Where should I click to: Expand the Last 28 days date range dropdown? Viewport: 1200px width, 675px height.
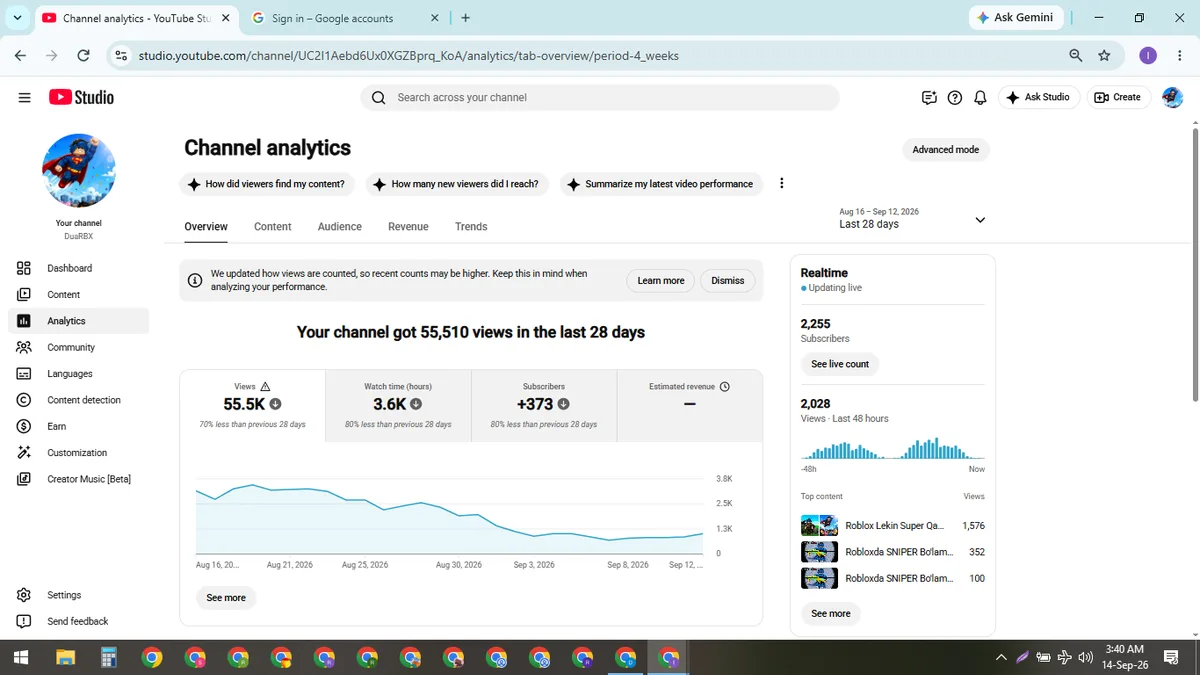point(912,219)
